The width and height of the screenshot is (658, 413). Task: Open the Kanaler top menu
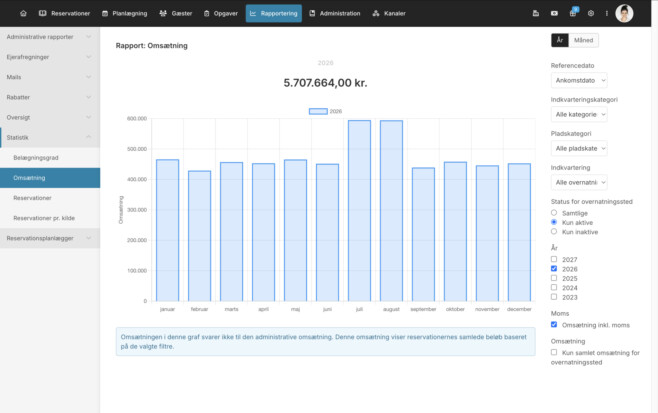click(389, 13)
